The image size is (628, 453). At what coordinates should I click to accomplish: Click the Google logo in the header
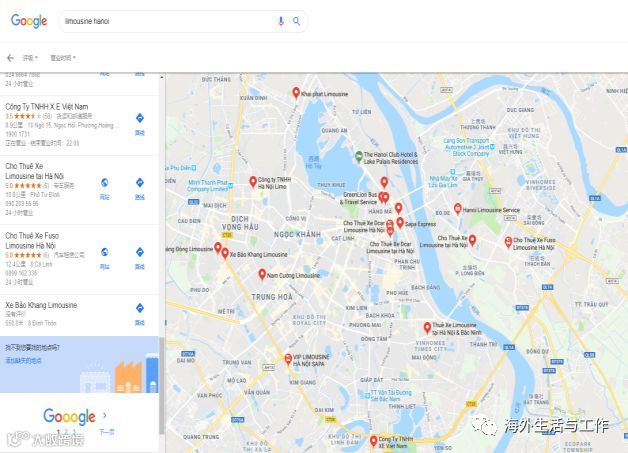click(29, 21)
